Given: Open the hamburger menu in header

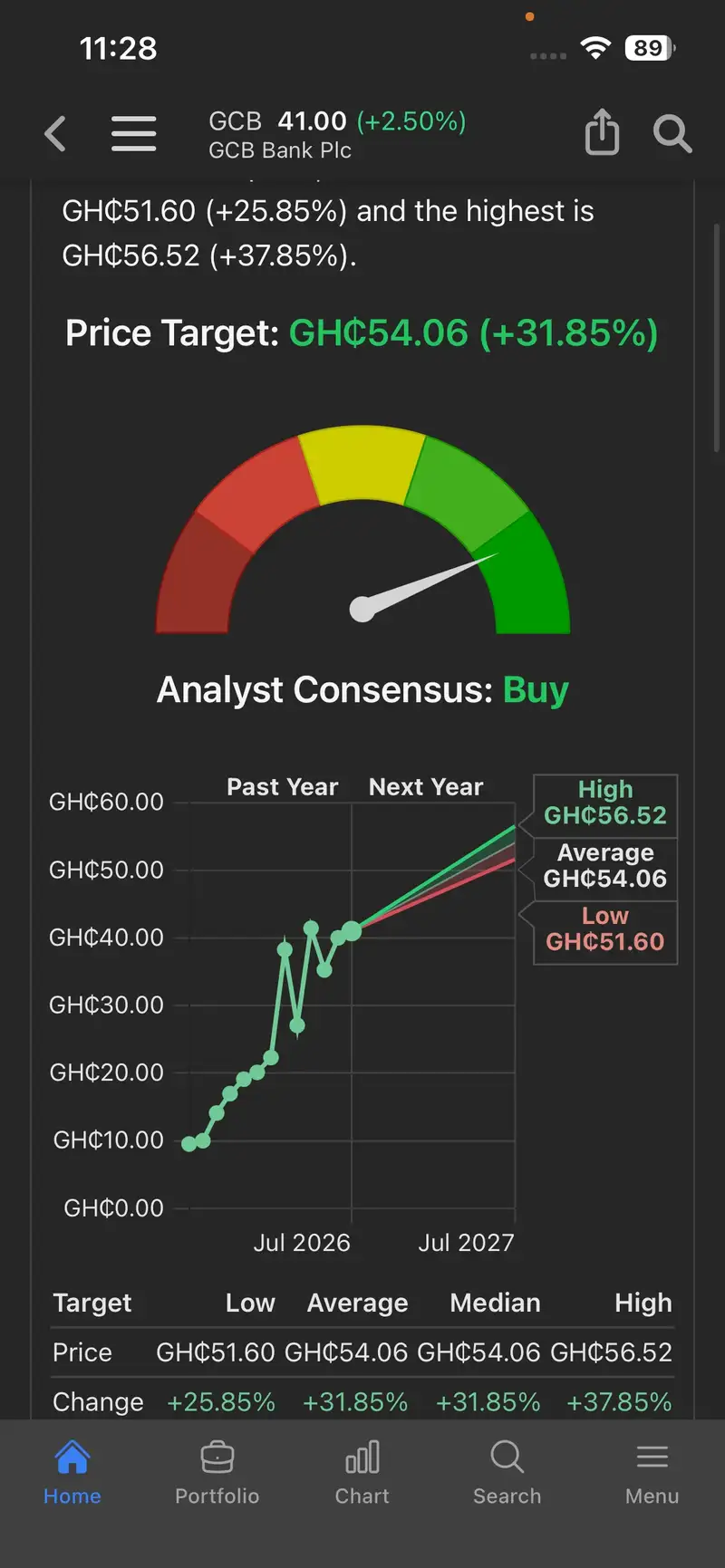Looking at the screenshot, I should (x=134, y=134).
